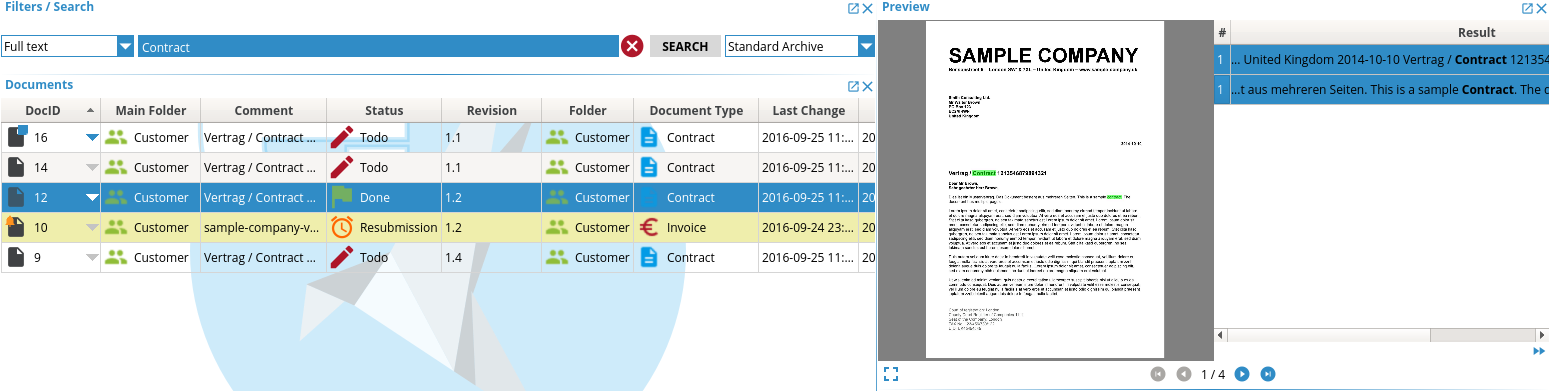Pop out the Documents panel
This screenshot has height=391, width=1549.
[853, 87]
